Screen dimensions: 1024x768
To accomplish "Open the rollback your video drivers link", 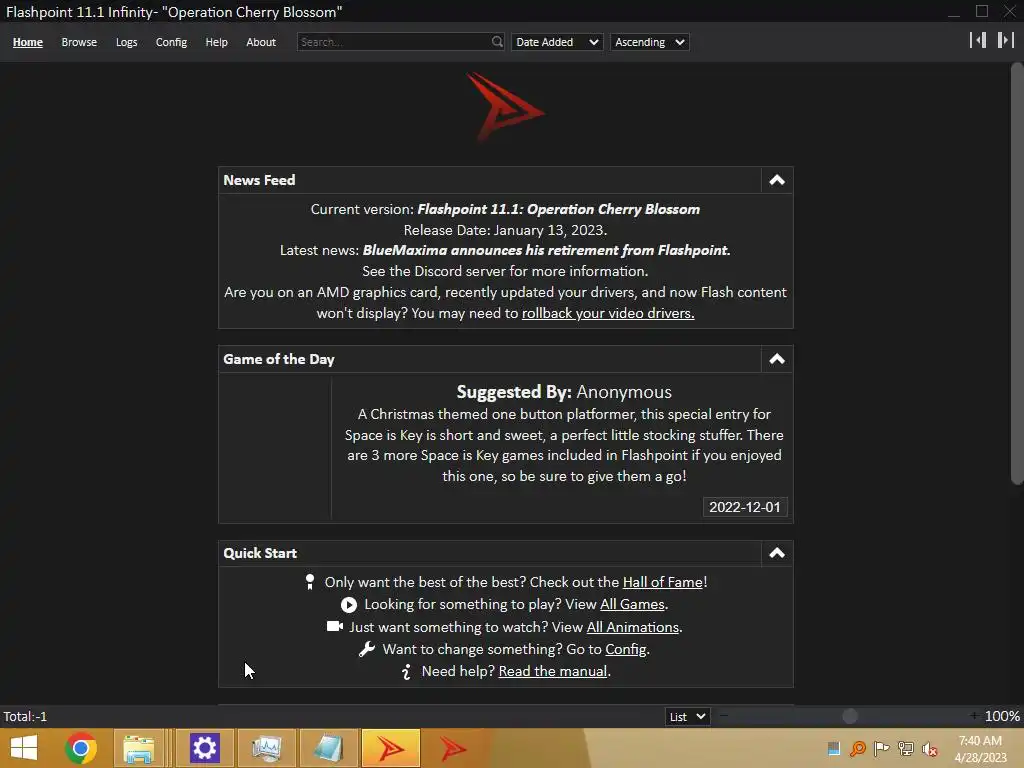I will [608, 313].
